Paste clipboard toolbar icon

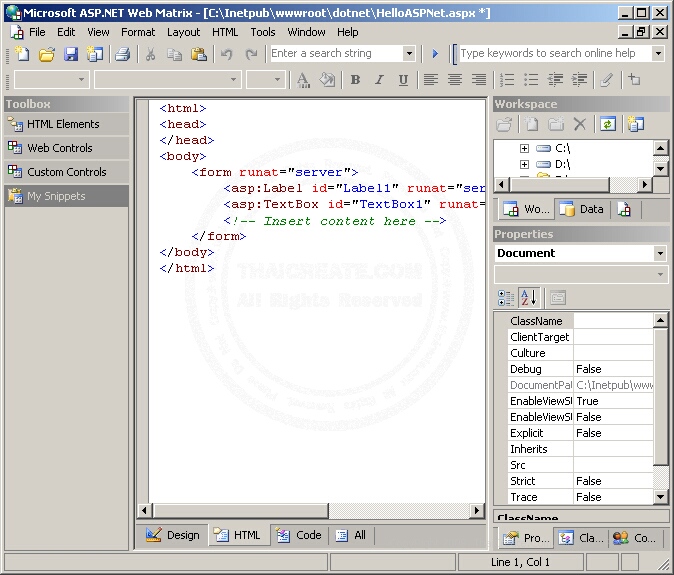tap(199, 54)
